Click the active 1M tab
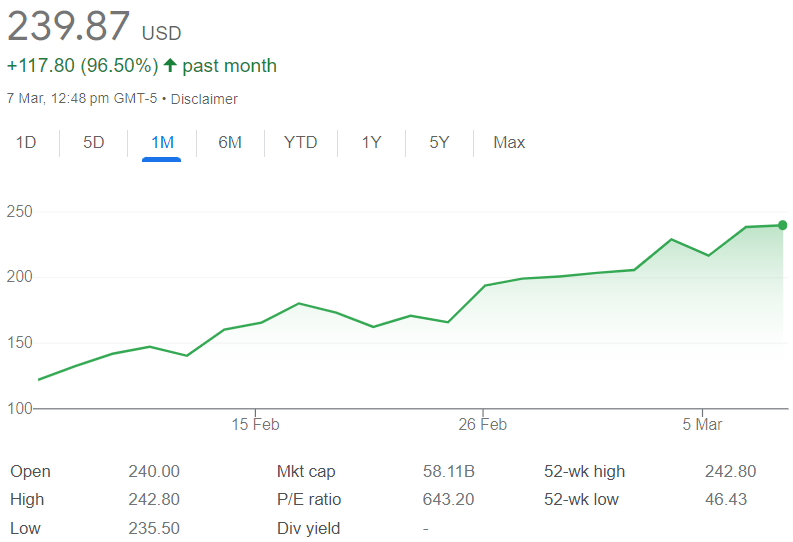 [162, 143]
